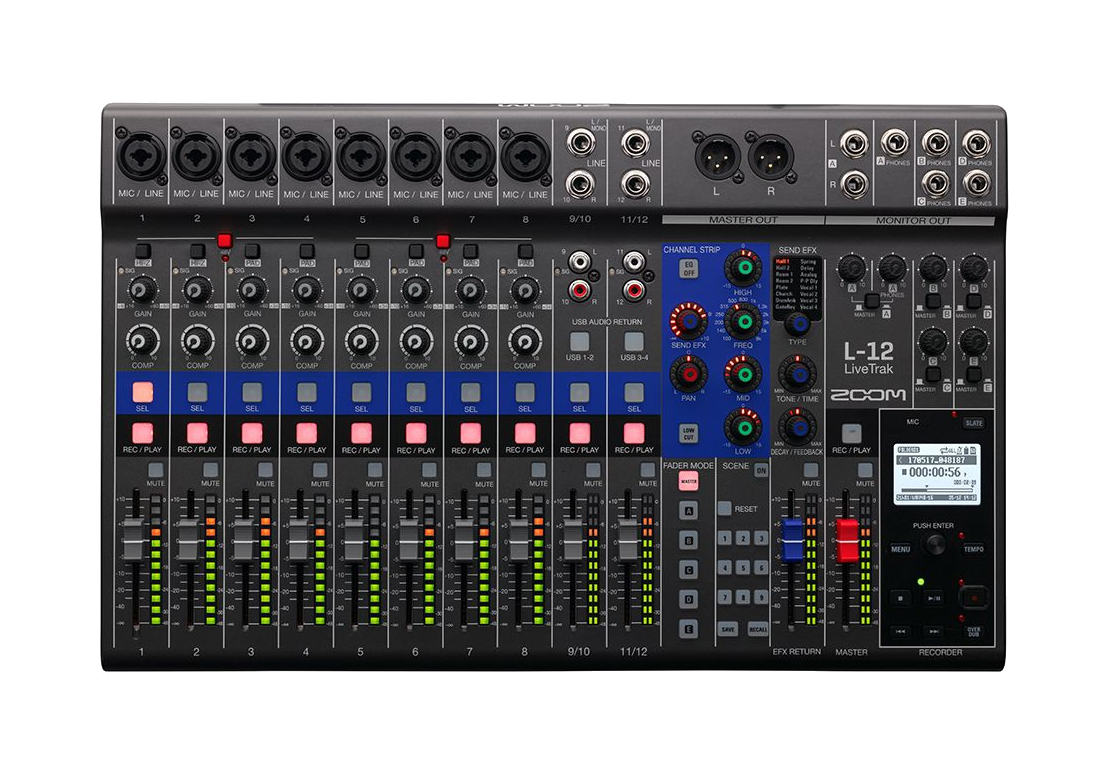Click the effect TYPE selector knob

tap(798, 324)
